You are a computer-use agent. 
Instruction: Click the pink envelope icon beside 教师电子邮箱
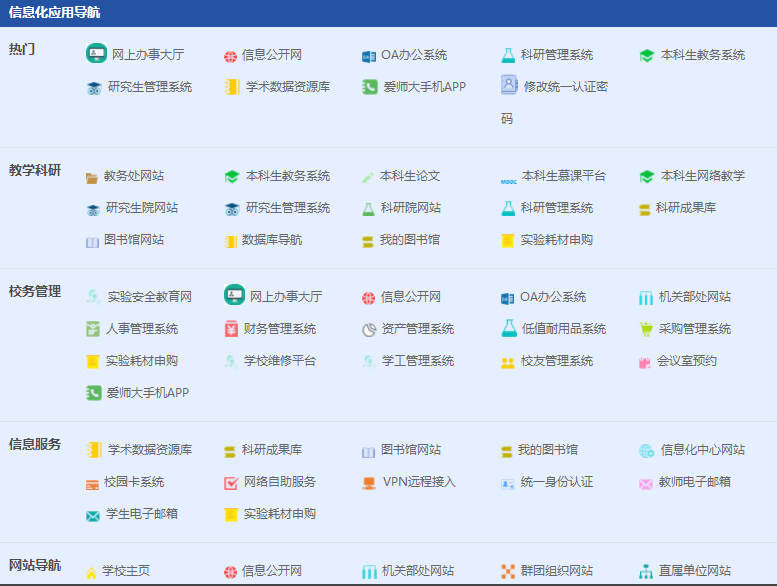point(646,484)
